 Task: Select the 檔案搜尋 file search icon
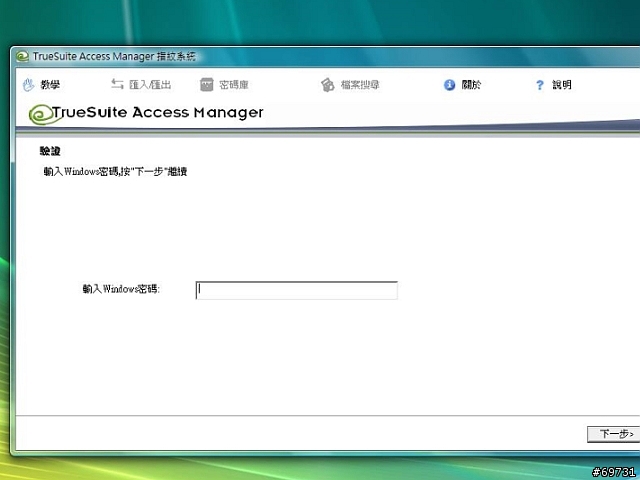[x=327, y=84]
